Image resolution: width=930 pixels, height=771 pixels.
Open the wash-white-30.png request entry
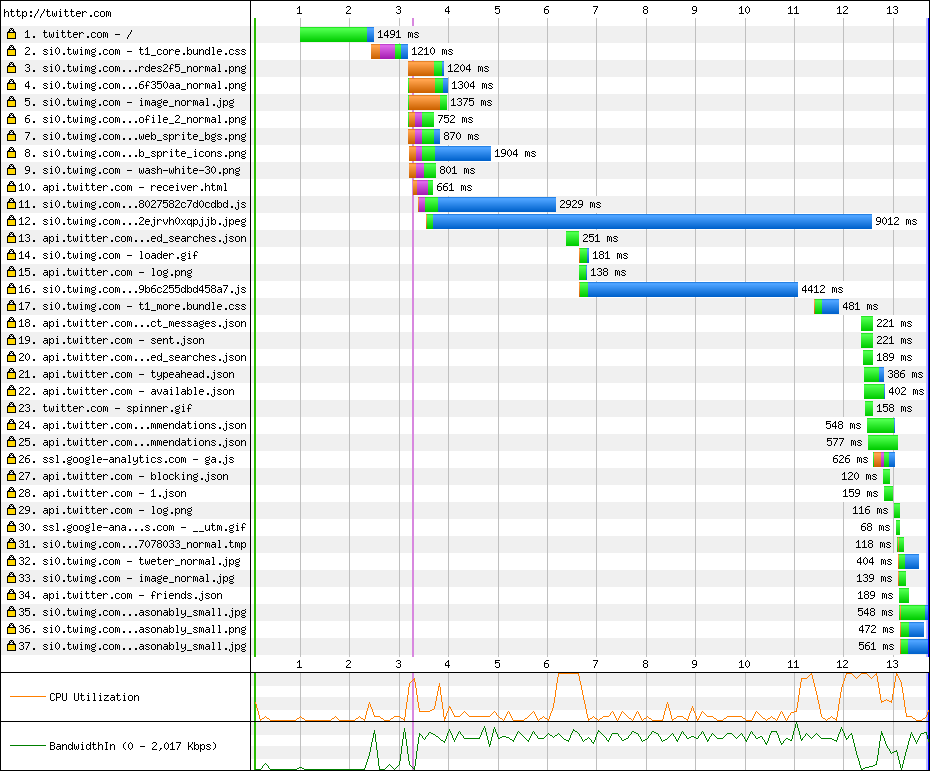pos(134,170)
